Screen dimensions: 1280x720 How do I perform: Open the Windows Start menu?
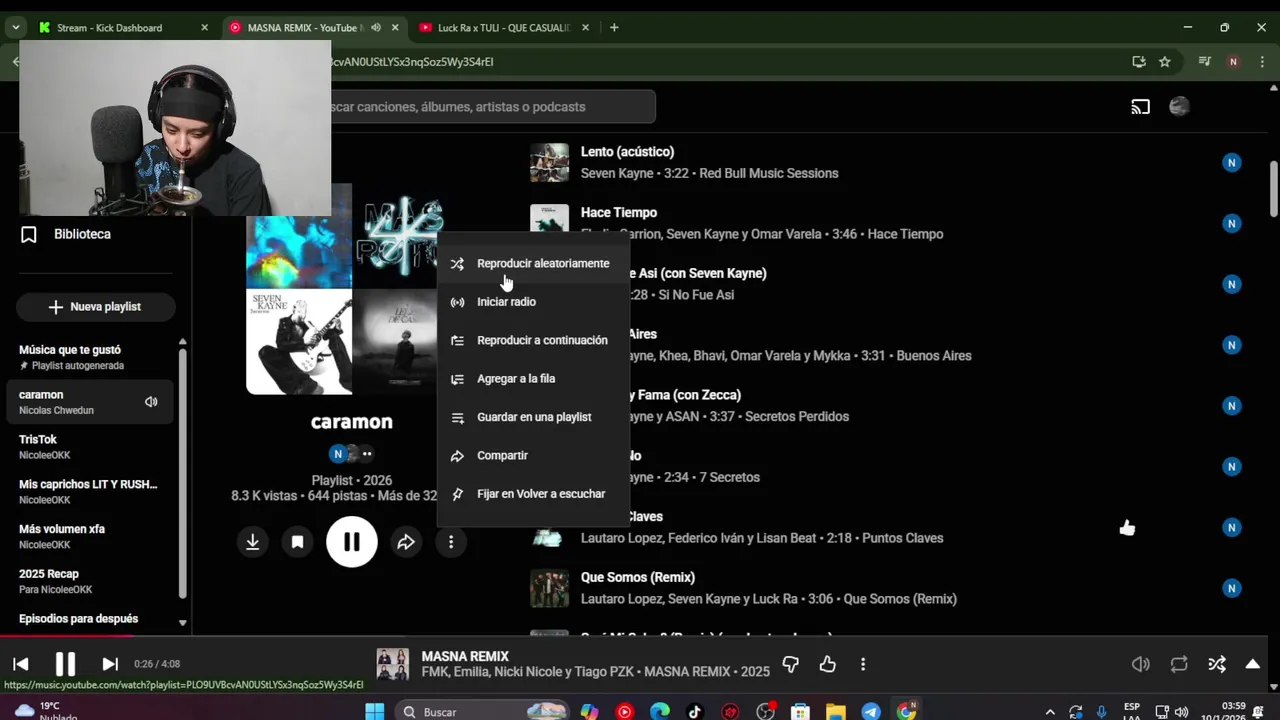(375, 712)
